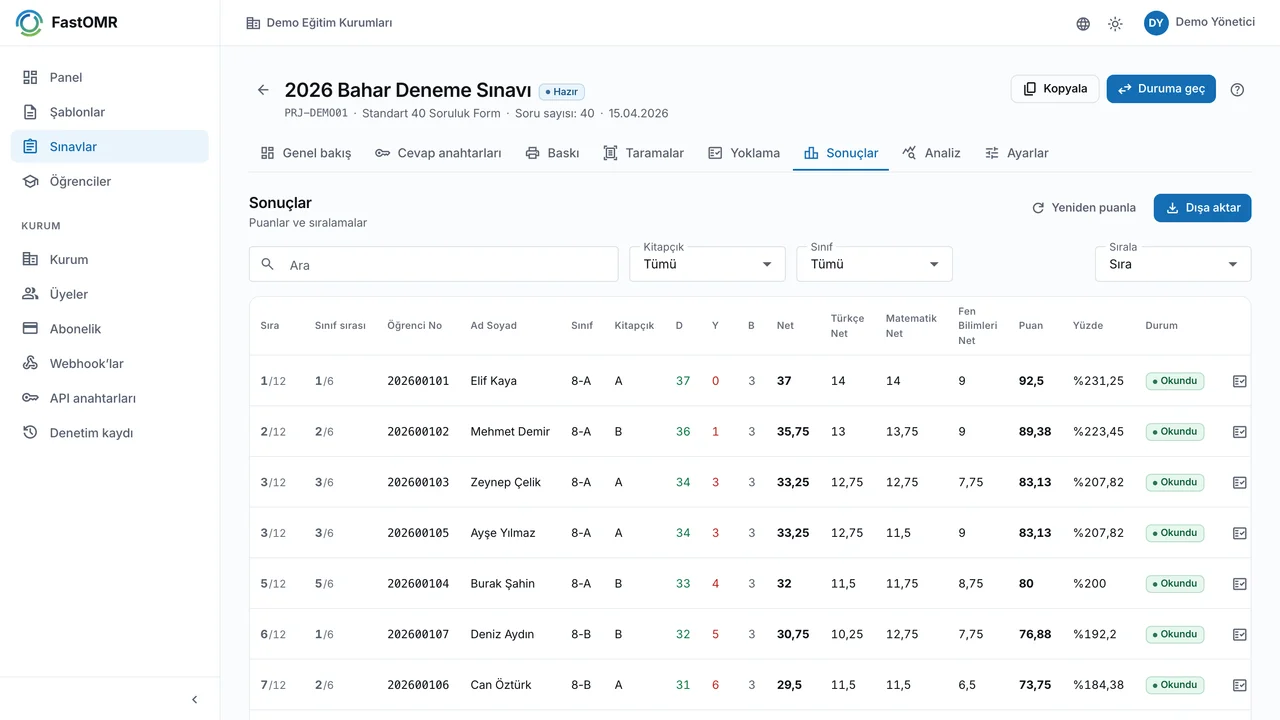The image size is (1280, 720).
Task: Click the Ara search field
Action: tap(434, 264)
